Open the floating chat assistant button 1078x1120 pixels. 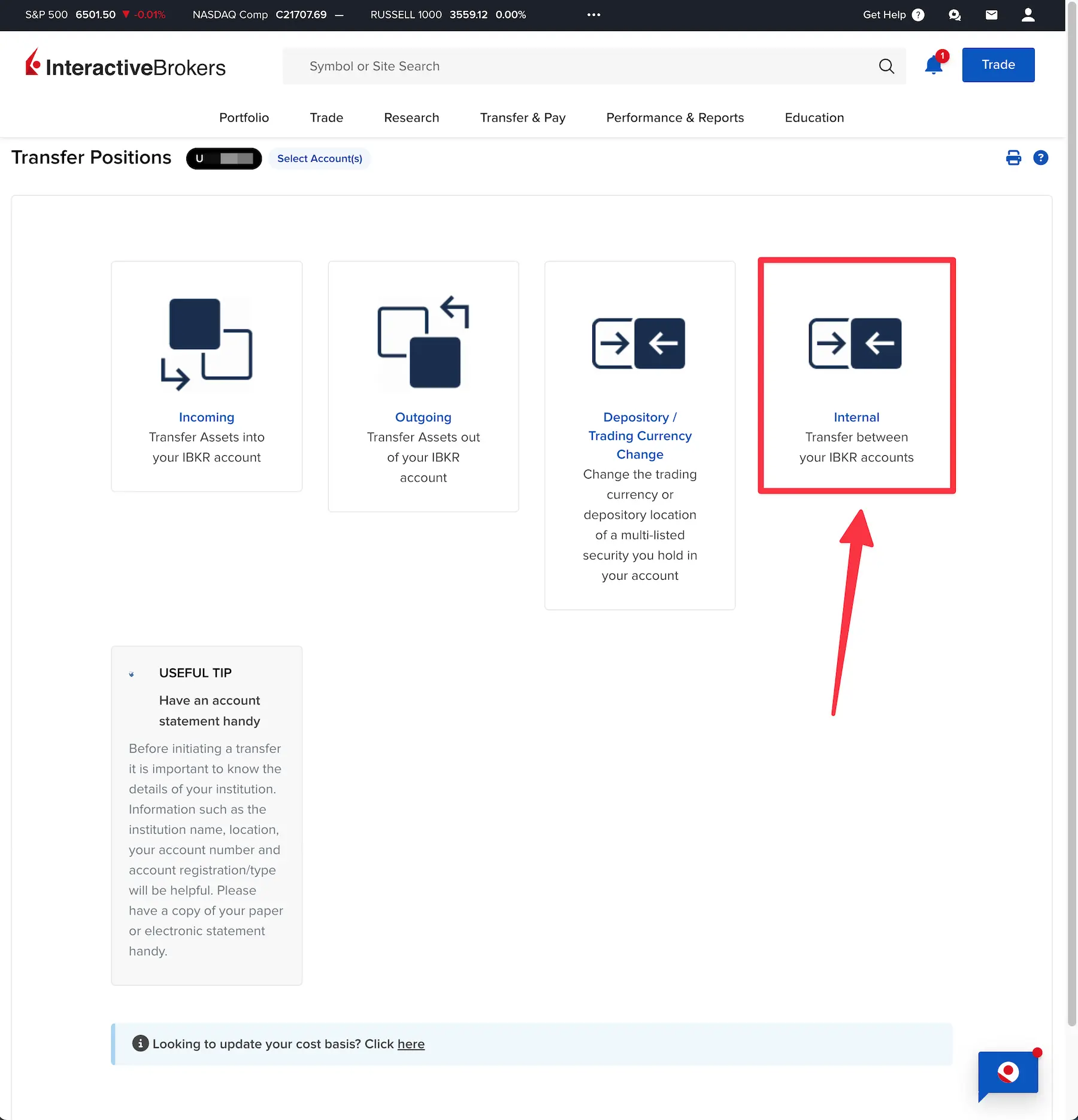point(1008,1074)
